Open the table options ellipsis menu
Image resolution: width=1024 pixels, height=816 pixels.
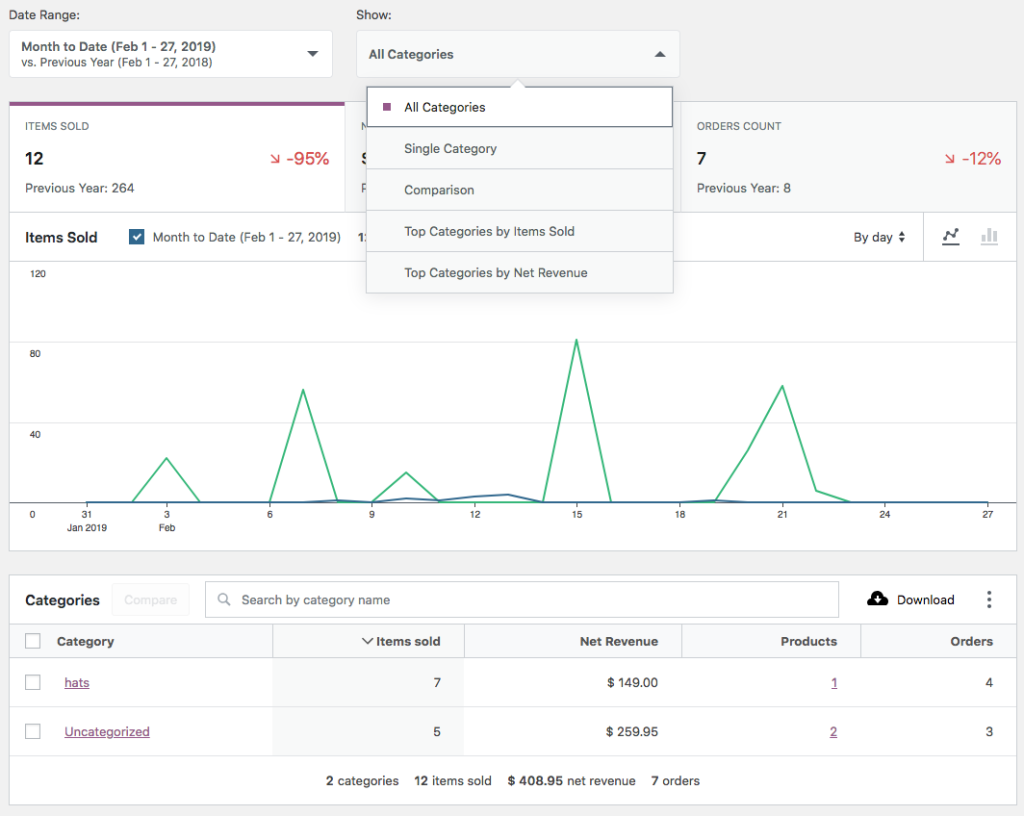989,599
